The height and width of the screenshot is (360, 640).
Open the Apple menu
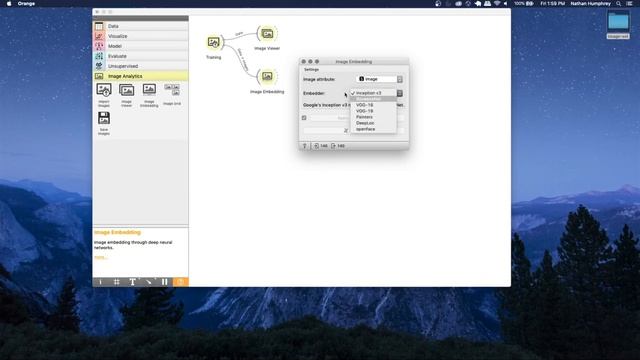pos(9,3)
